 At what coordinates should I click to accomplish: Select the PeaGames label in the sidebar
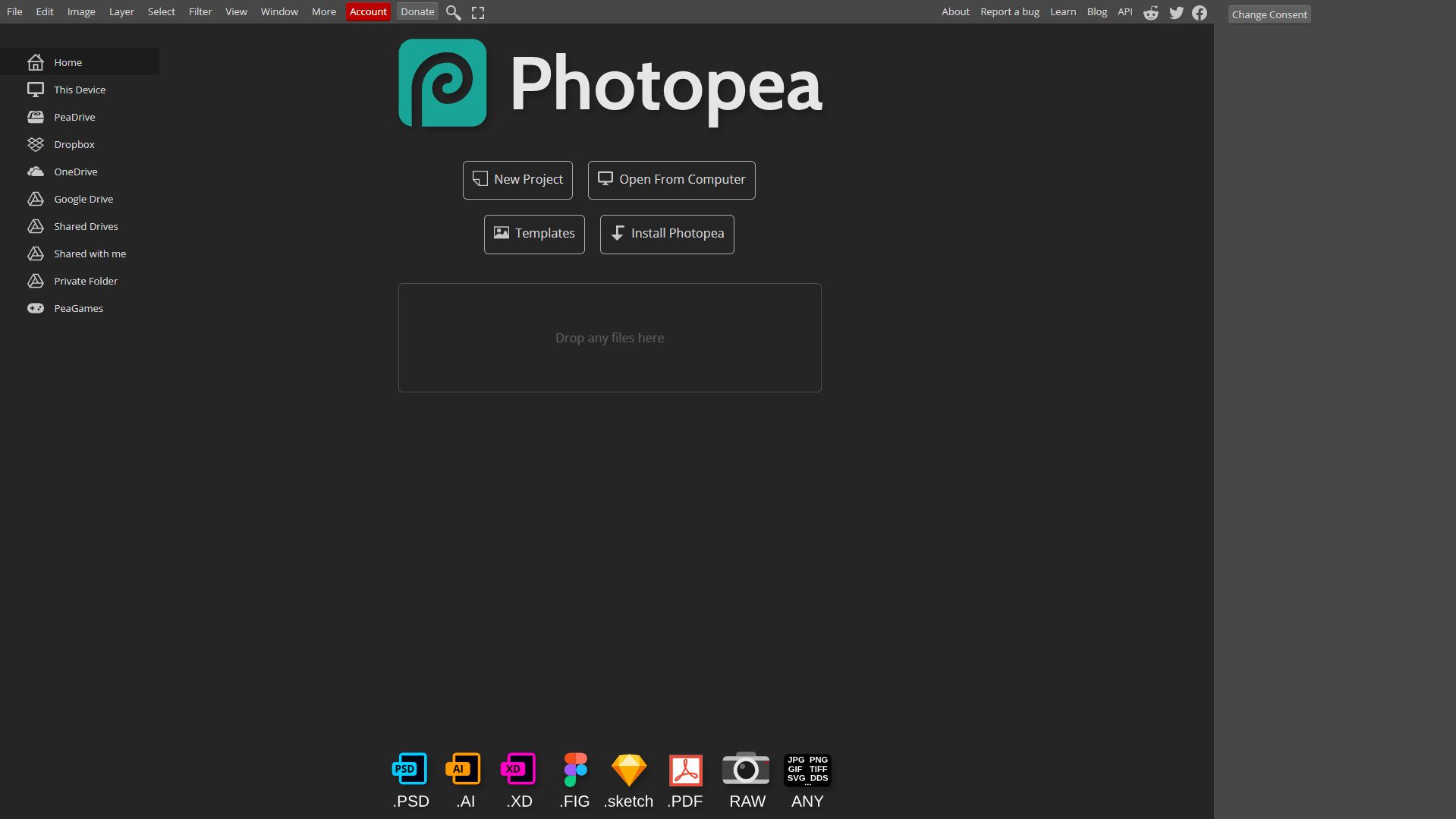78,308
